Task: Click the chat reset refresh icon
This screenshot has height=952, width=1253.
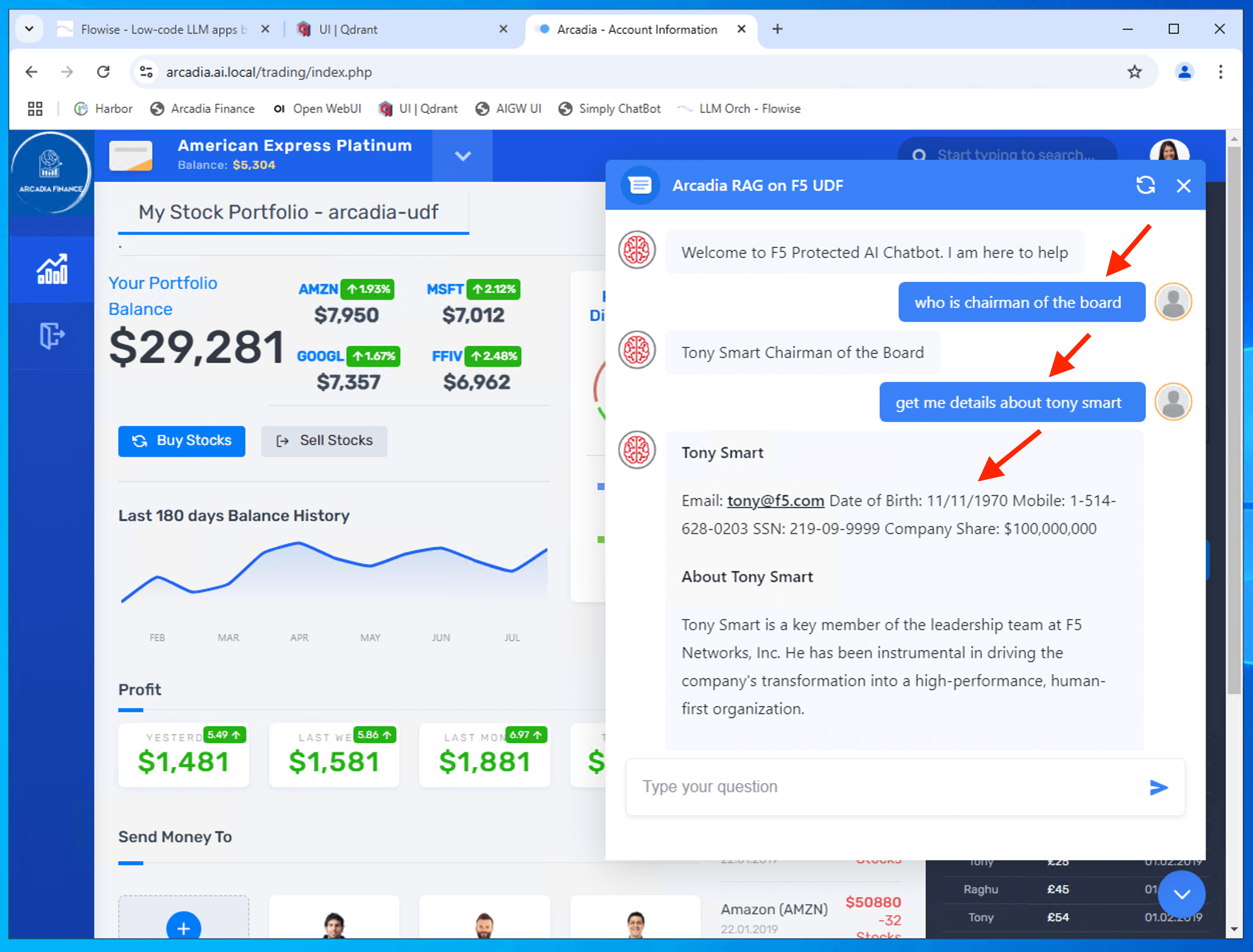Action: [1145, 185]
